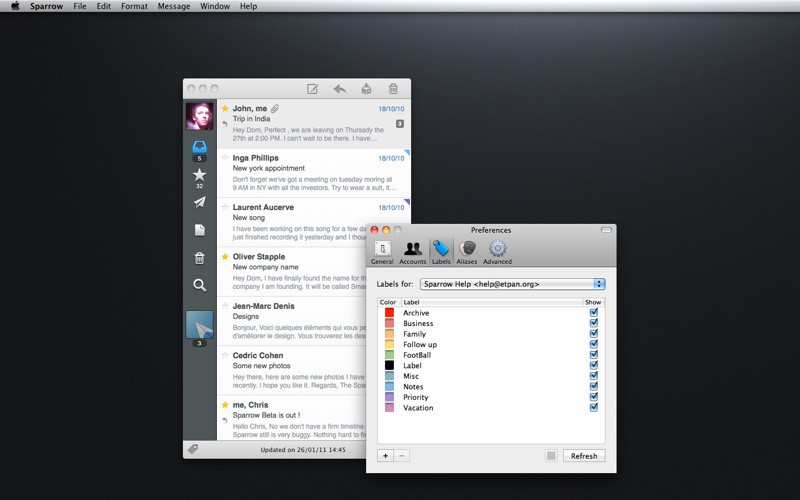This screenshot has width=800, height=500.
Task: Switch to the Accounts preferences tab
Action: pyautogui.click(x=412, y=251)
